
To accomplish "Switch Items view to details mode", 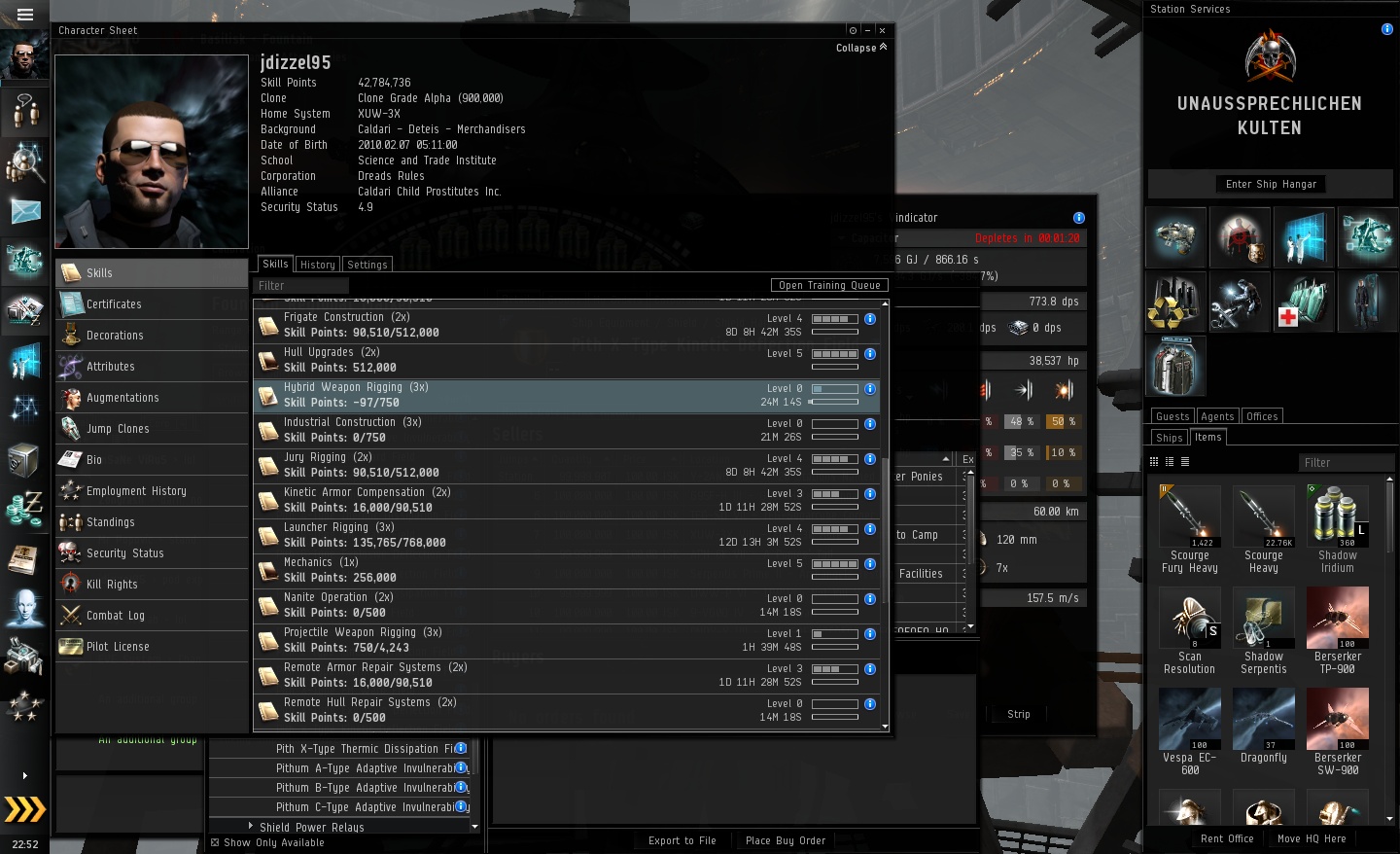I will coord(1170,462).
